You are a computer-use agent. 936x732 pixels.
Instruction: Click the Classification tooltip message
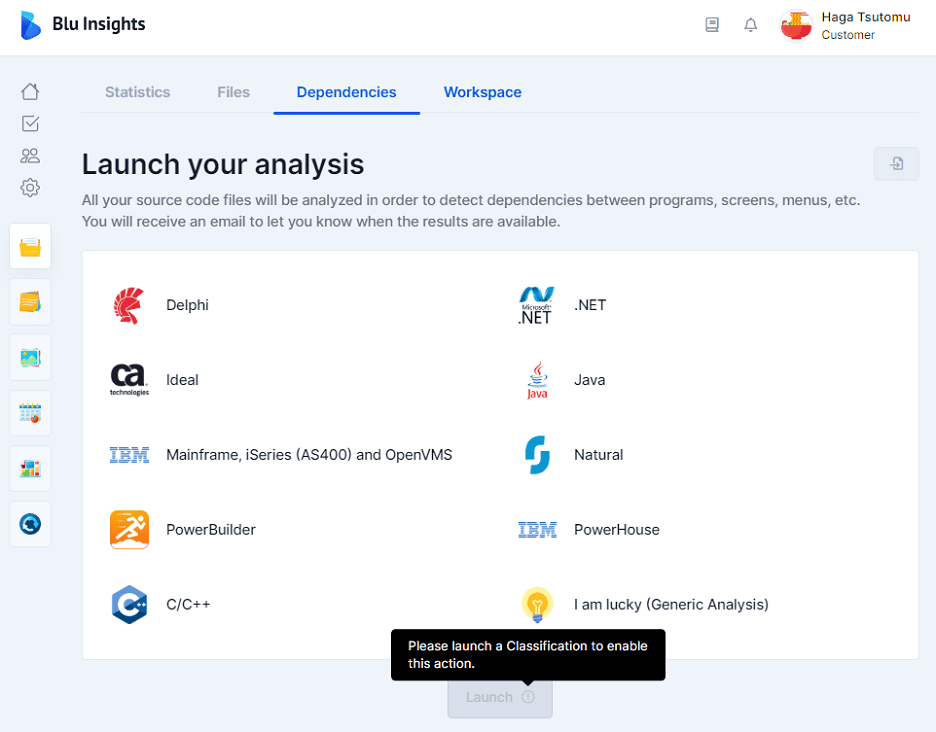tap(528, 654)
